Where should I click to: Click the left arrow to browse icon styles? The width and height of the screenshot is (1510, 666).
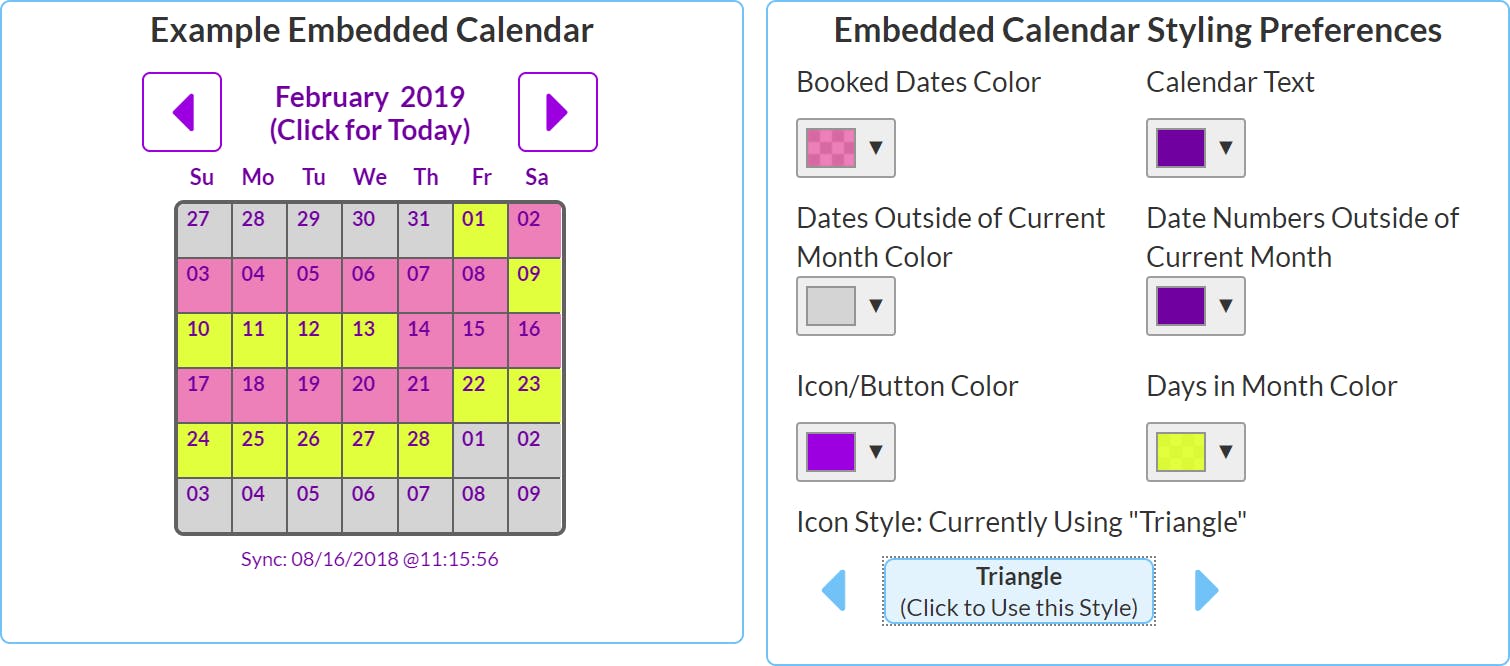pyautogui.click(x=833, y=591)
